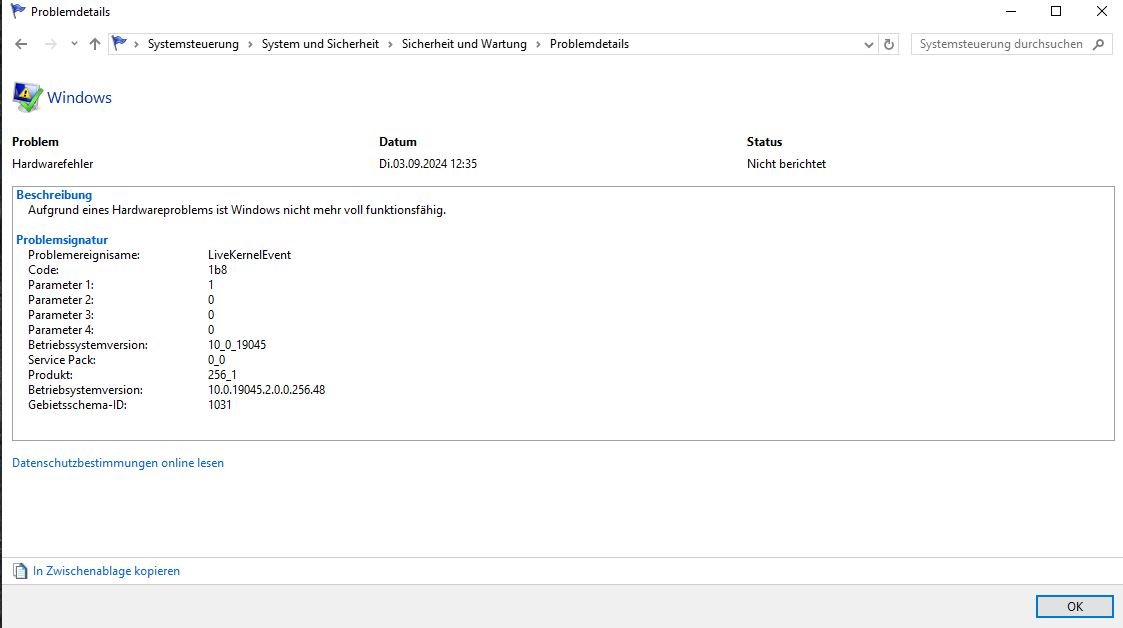Click the Windows problem report icon
Screen dimensions: 1123x628
[27, 97]
